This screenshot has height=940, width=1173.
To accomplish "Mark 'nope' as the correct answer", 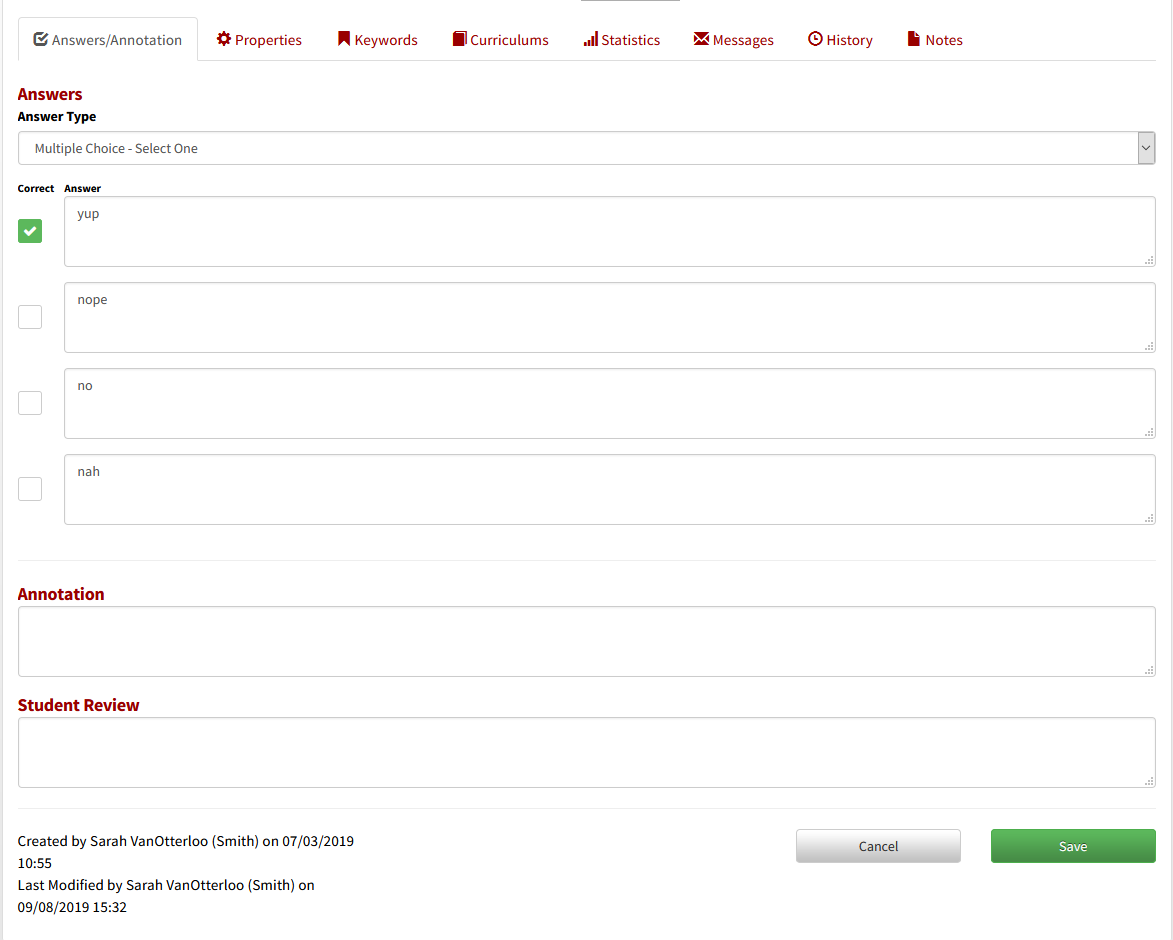I will click(x=30, y=317).
